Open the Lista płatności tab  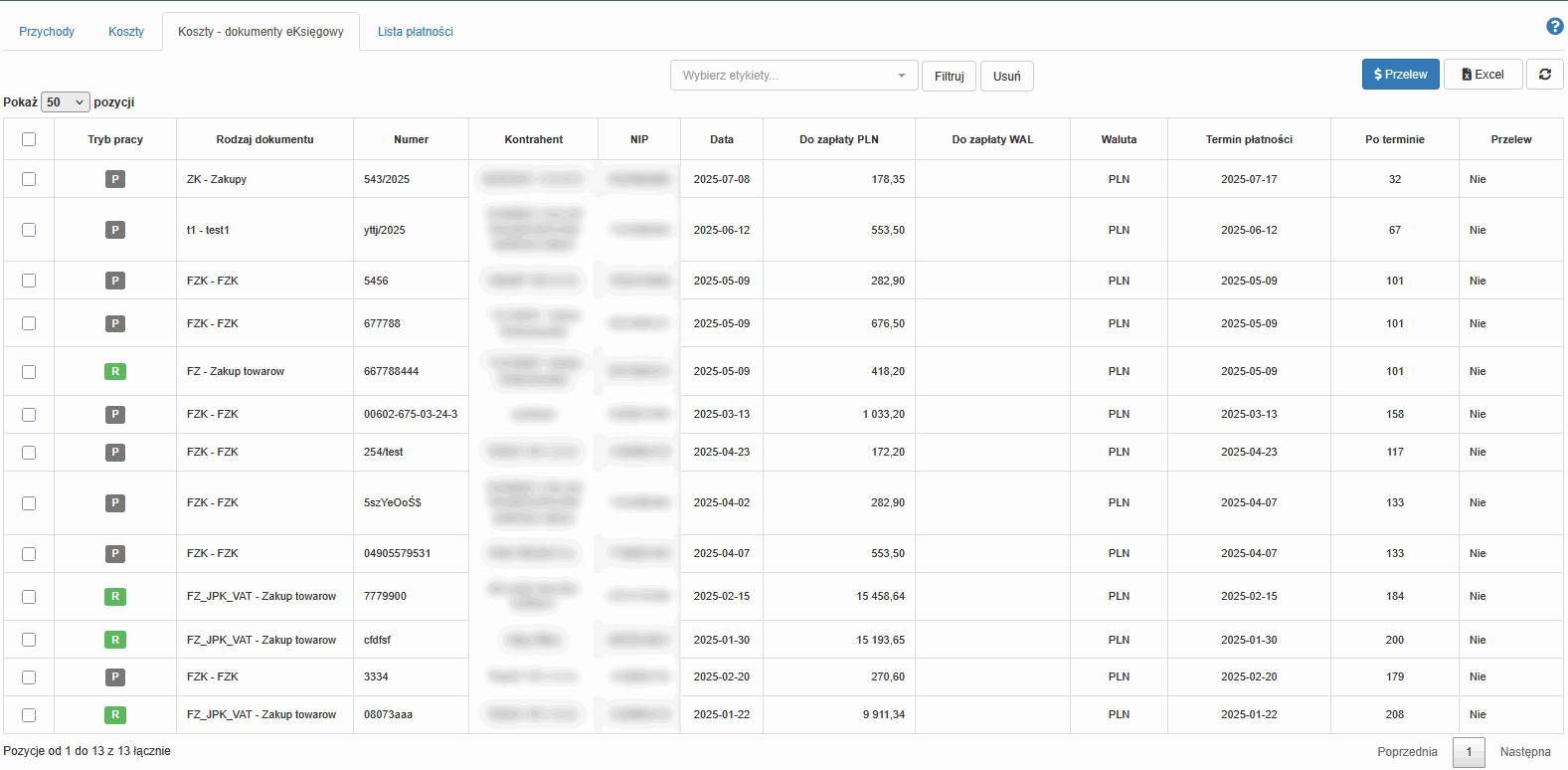(x=415, y=32)
